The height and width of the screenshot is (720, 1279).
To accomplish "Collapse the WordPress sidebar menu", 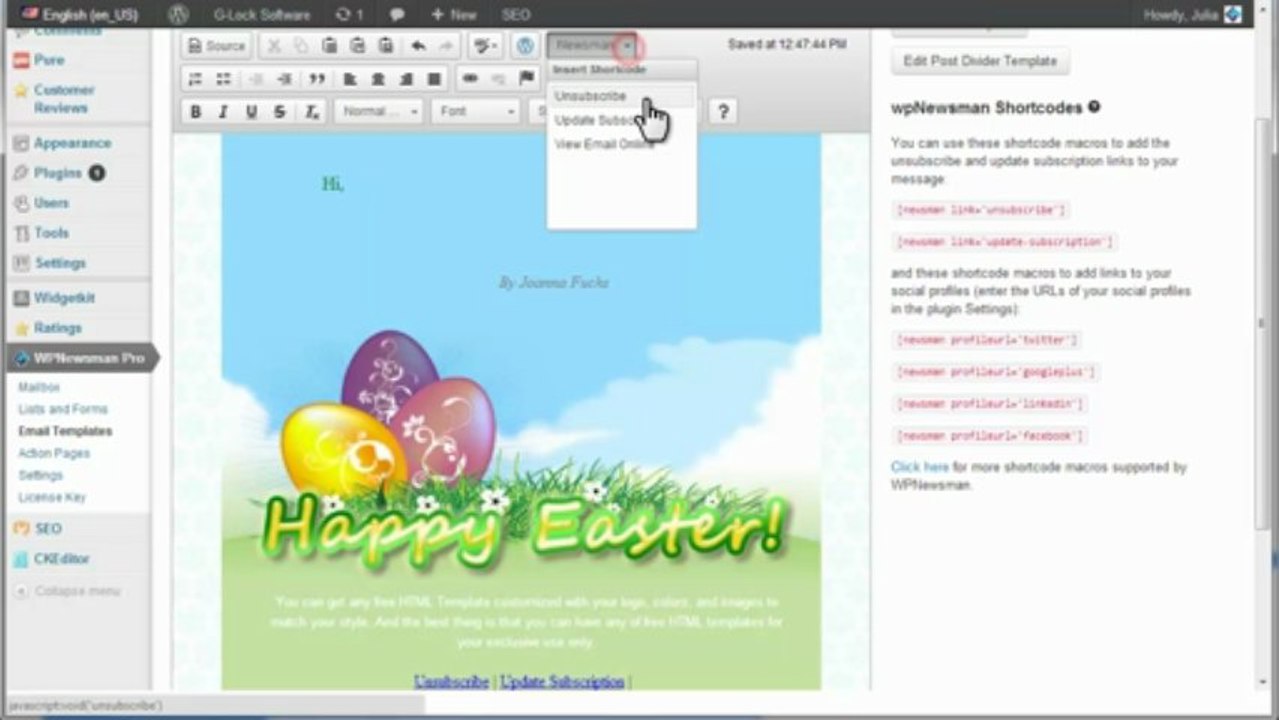I will pos(76,591).
